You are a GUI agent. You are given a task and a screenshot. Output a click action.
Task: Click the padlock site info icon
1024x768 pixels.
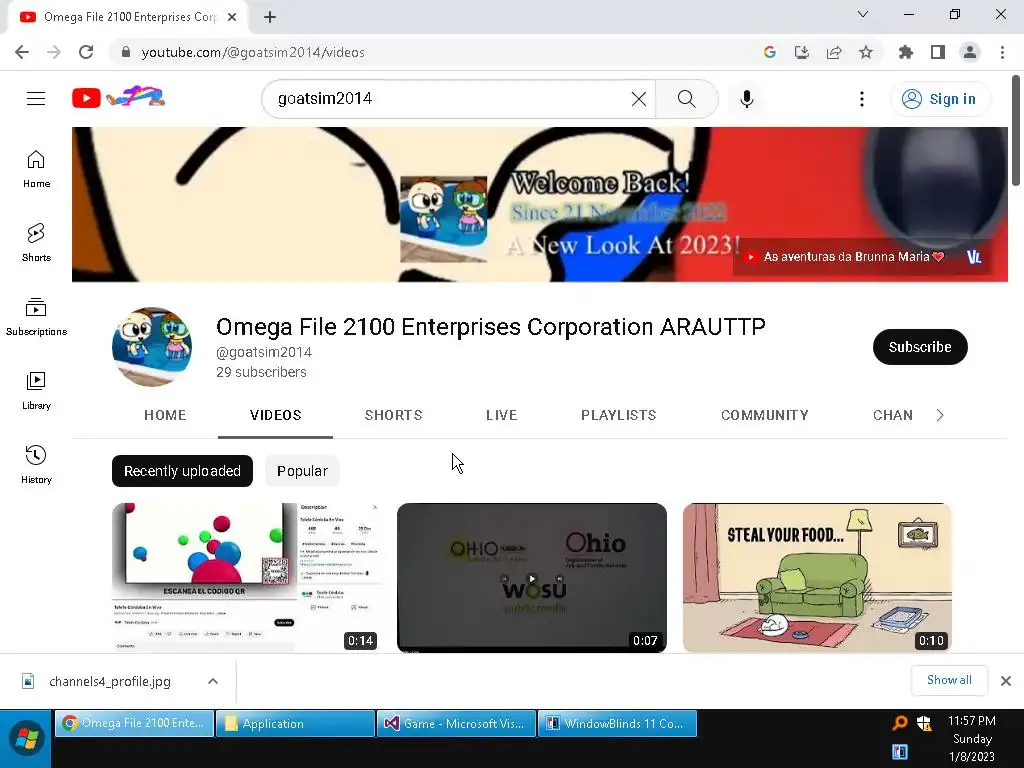[x=126, y=52]
